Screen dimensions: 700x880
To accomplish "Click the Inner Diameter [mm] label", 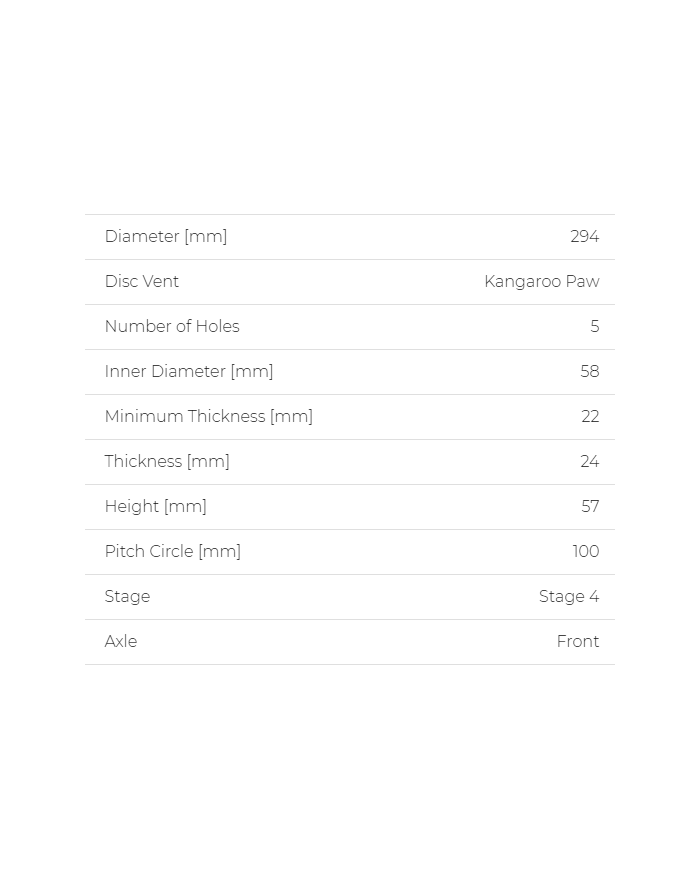I will (x=189, y=372).
